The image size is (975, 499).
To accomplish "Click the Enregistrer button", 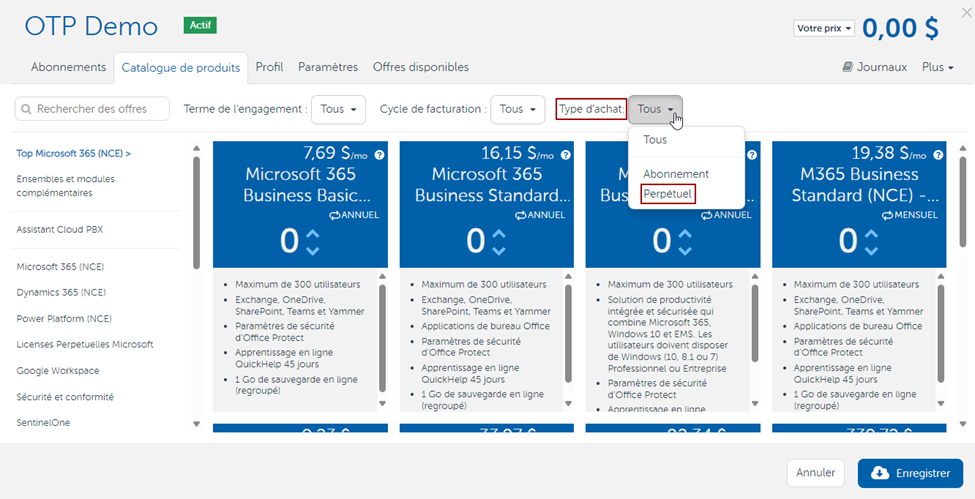I will click(x=910, y=473).
